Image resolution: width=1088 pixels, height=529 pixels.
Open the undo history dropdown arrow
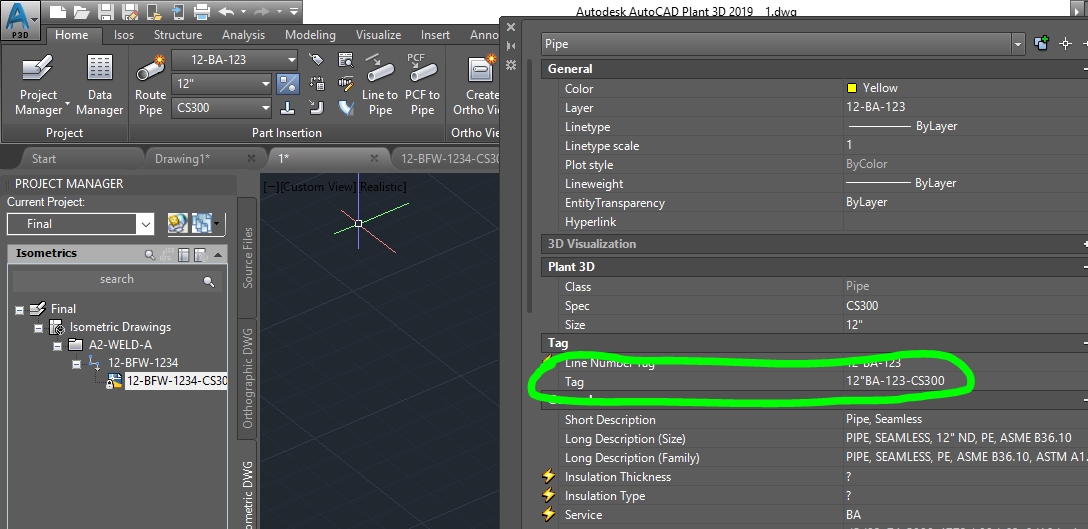(244, 12)
